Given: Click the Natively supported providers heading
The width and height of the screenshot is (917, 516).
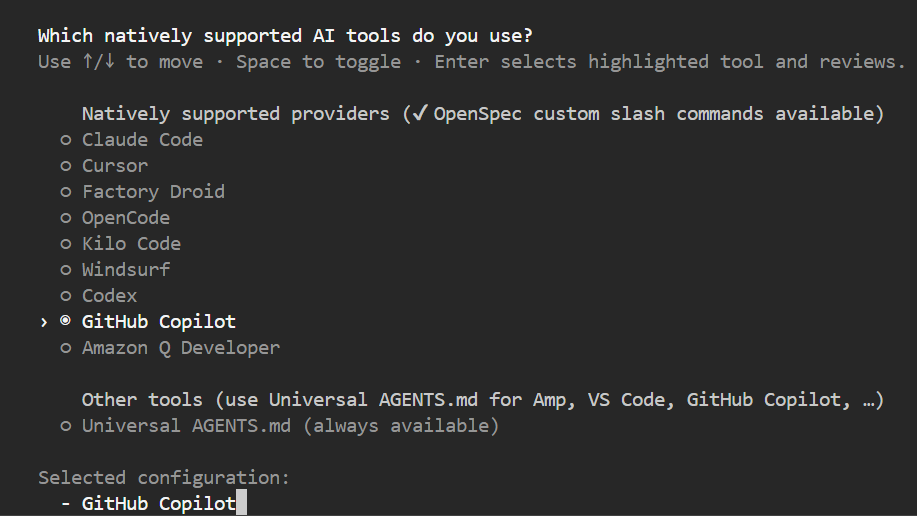Looking at the screenshot, I should click(236, 114).
